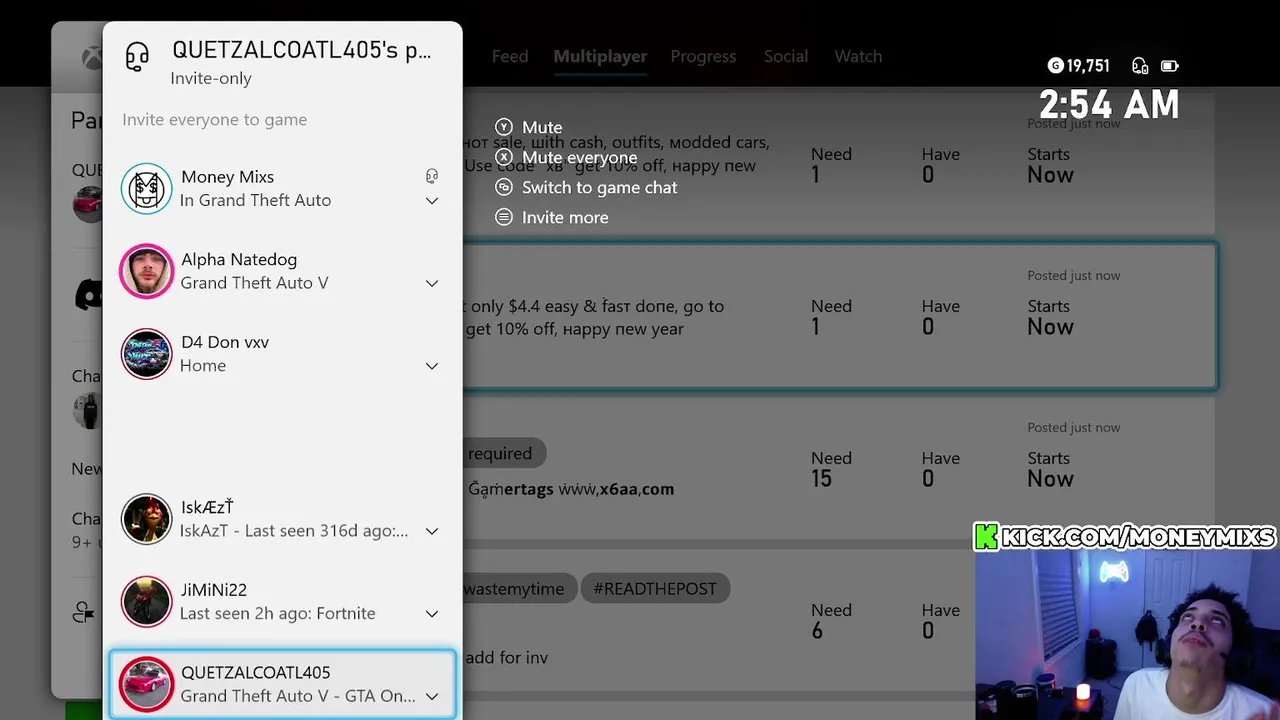This screenshot has height=720, width=1280.
Task: Click the Invite-only party status text
Action: [211, 78]
